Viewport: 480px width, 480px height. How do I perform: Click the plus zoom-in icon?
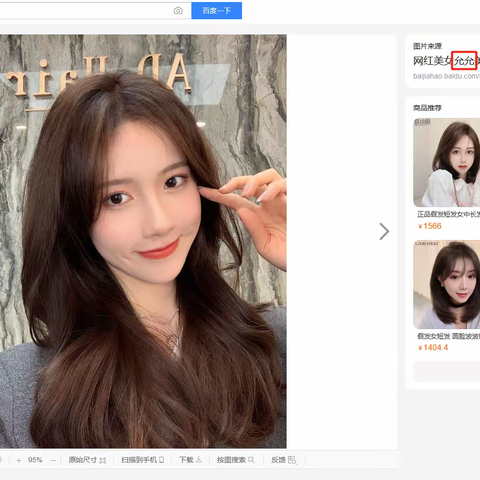click(x=19, y=460)
